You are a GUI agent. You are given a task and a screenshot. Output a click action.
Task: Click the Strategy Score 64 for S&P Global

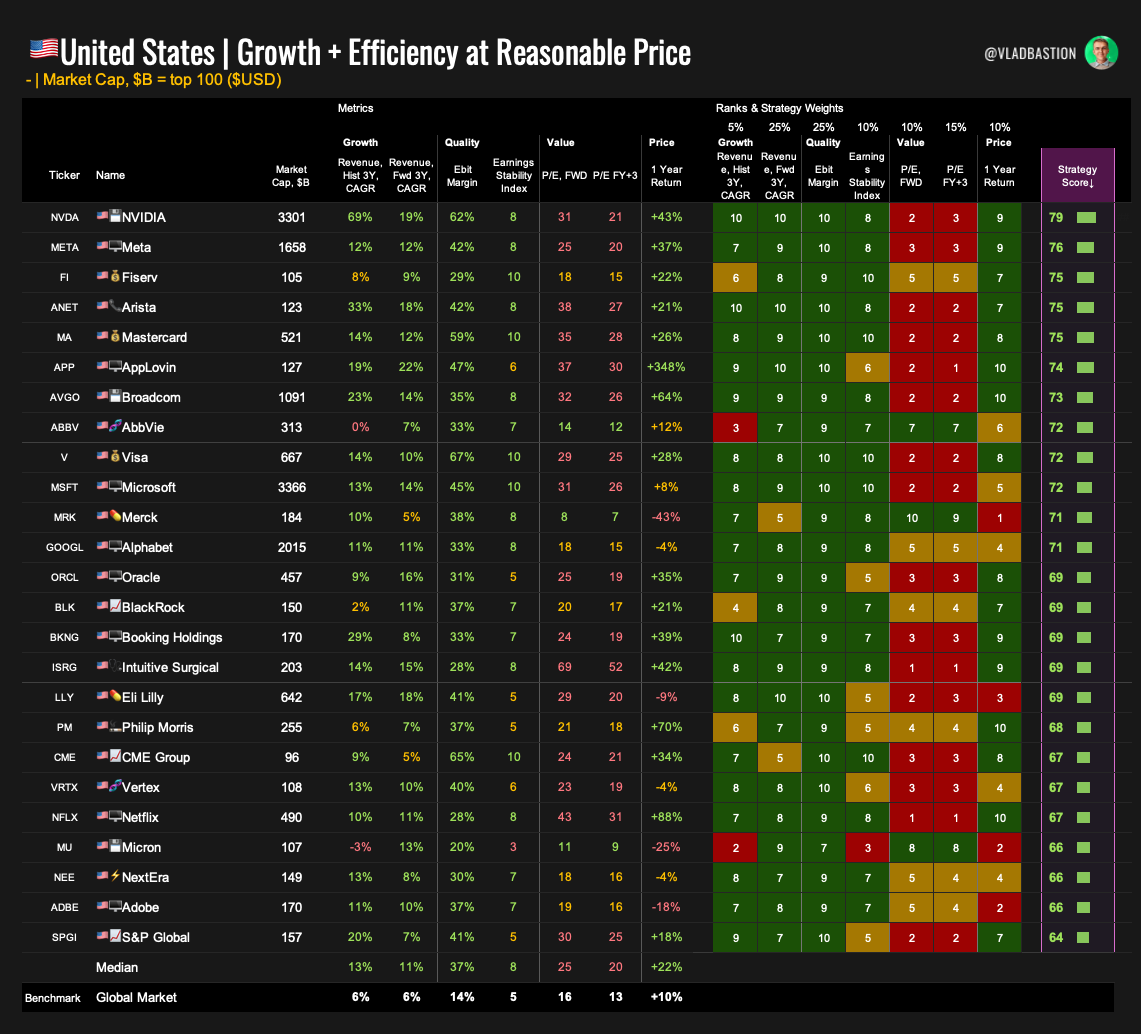pyautogui.click(x=1056, y=937)
